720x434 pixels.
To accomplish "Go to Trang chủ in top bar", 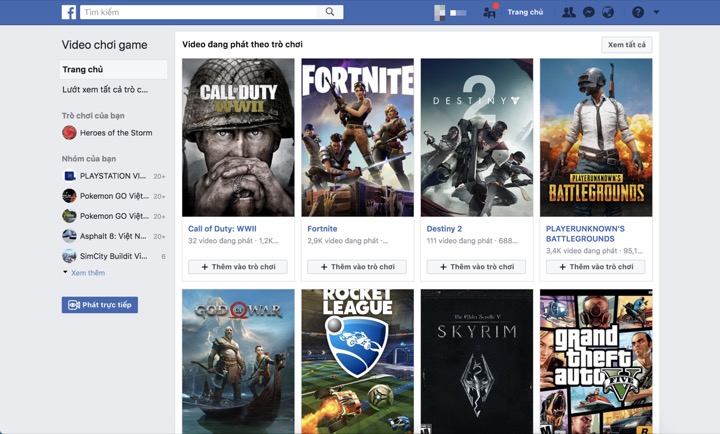I will (525, 12).
